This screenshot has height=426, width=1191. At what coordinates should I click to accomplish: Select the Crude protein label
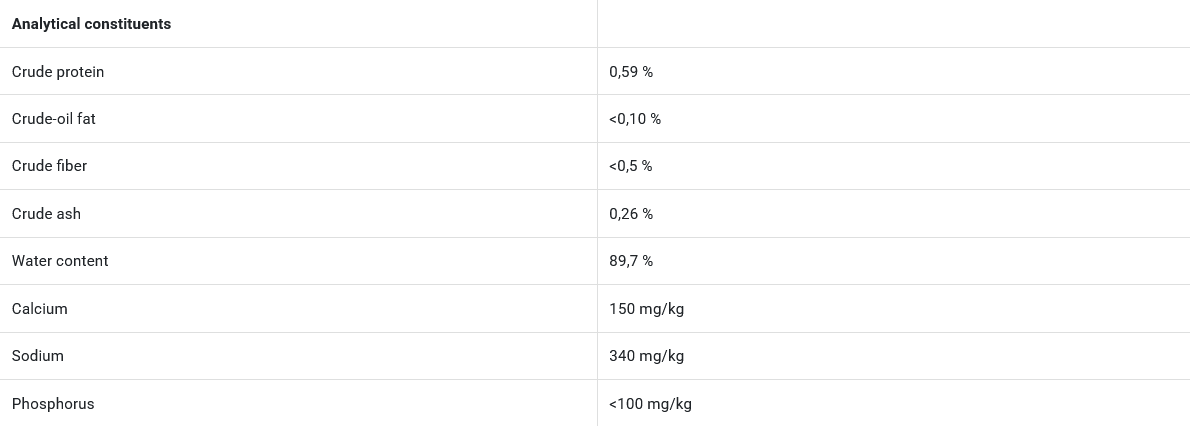pyautogui.click(x=58, y=72)
